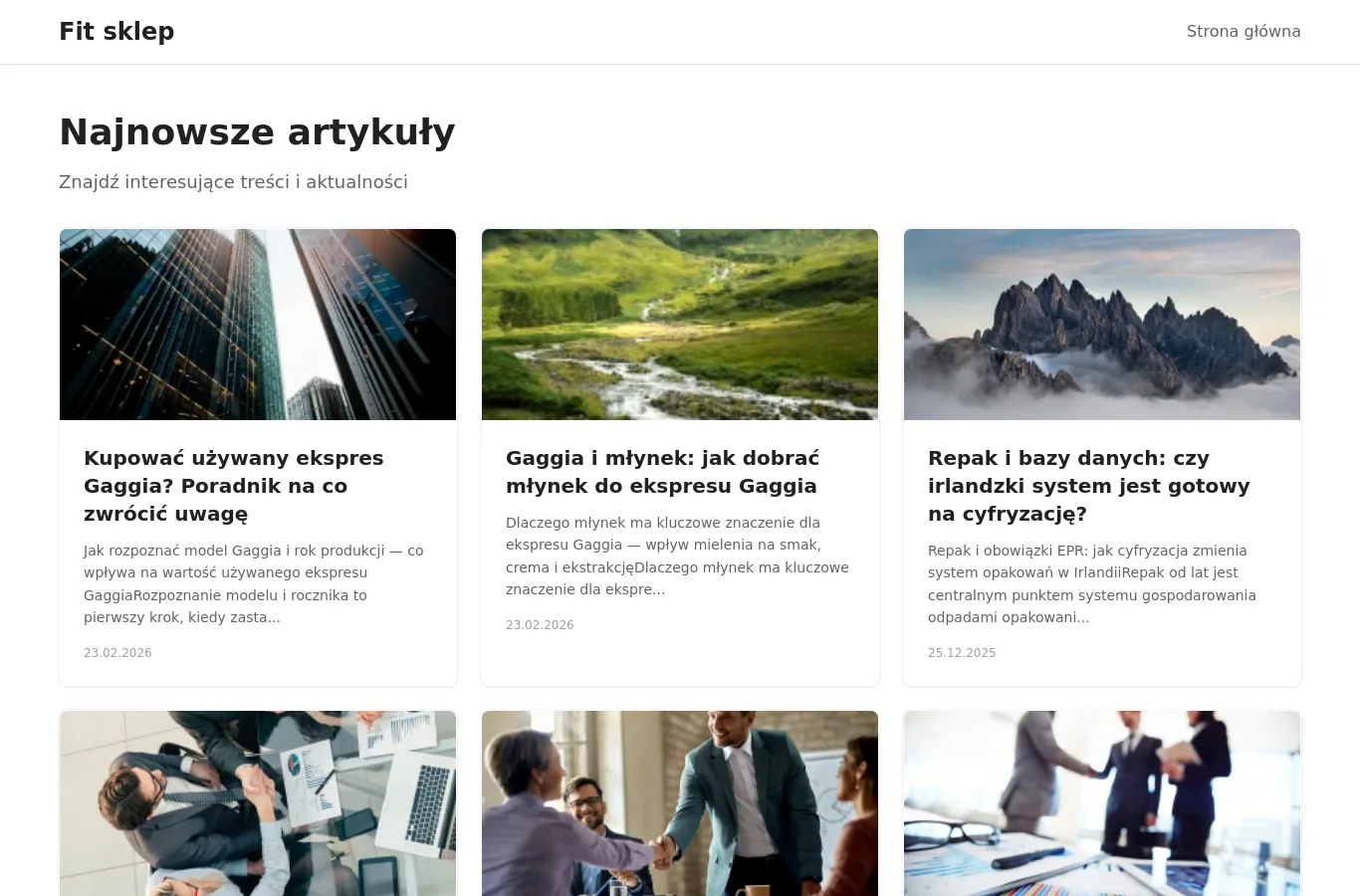The width and height of the screenshot is (1360, 896).
Task: Open article "Gaggia i młynek: jak dobrać młynek"
Action: (x=662, y=472)
